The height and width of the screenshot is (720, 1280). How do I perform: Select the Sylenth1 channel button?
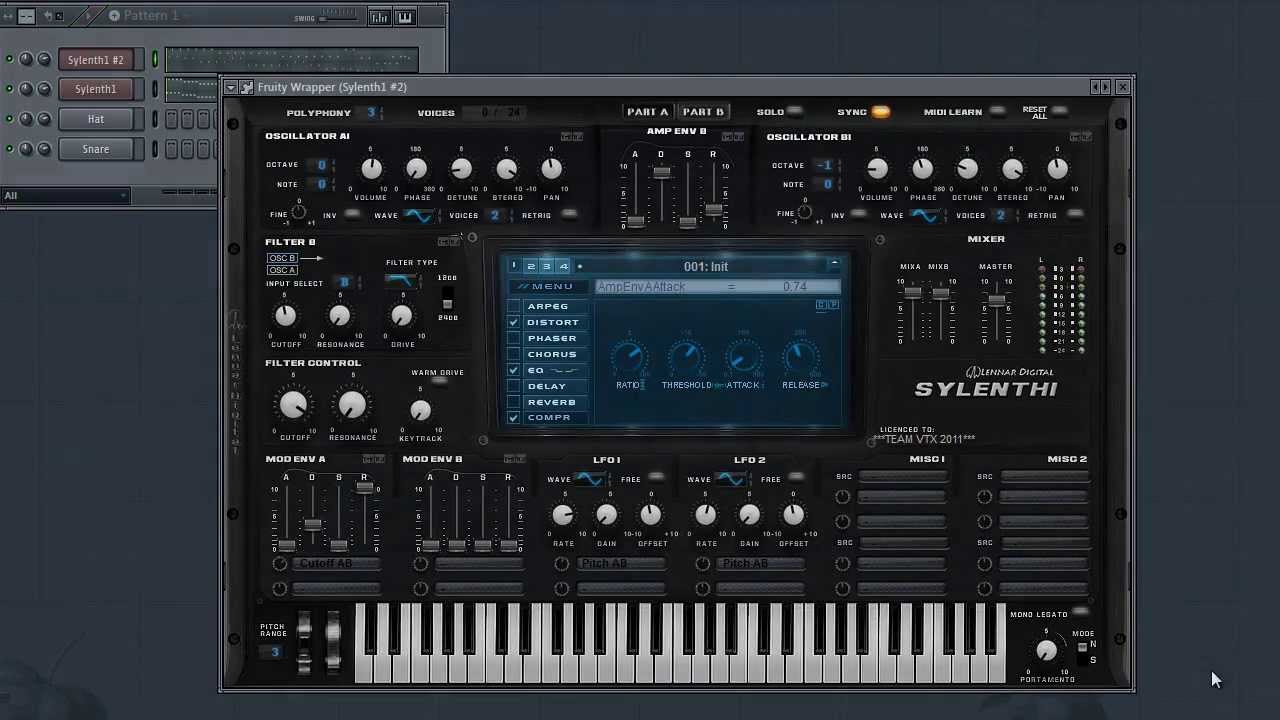coord(96,89)
